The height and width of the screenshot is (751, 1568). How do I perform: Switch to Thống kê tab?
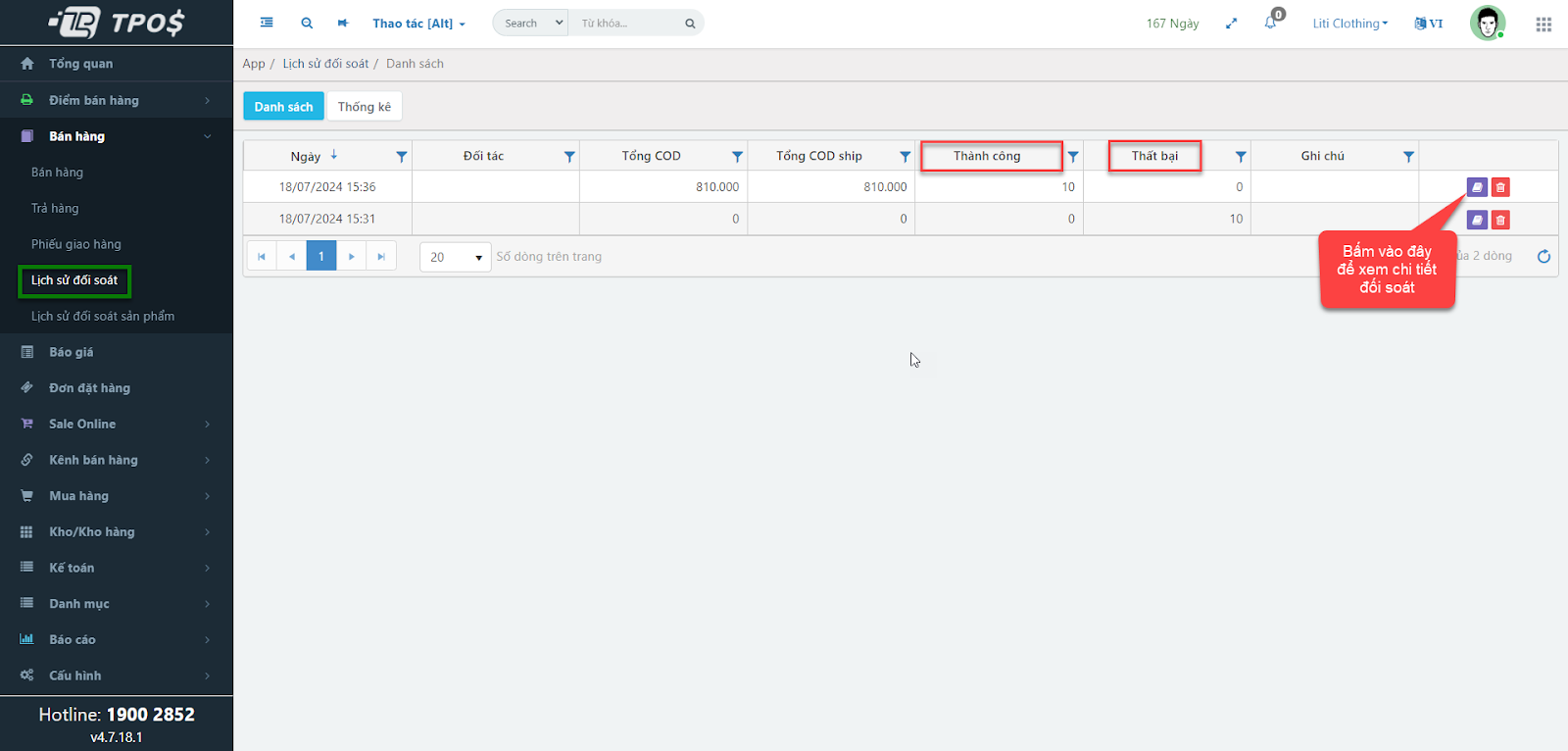365,107
